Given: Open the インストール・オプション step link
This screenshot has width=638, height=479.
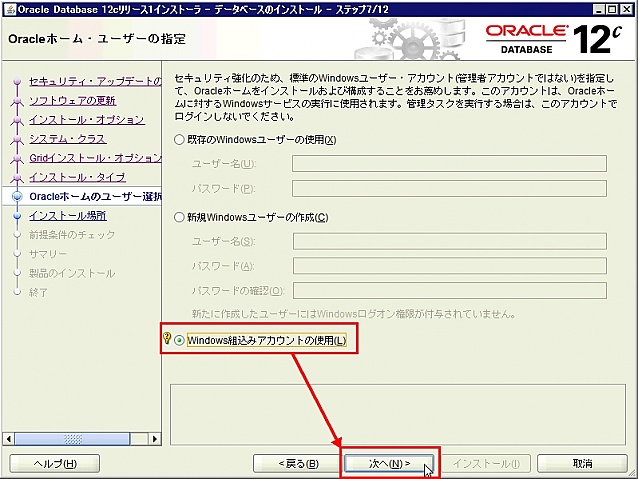Looking at the screenshot, I should point(87,120).
